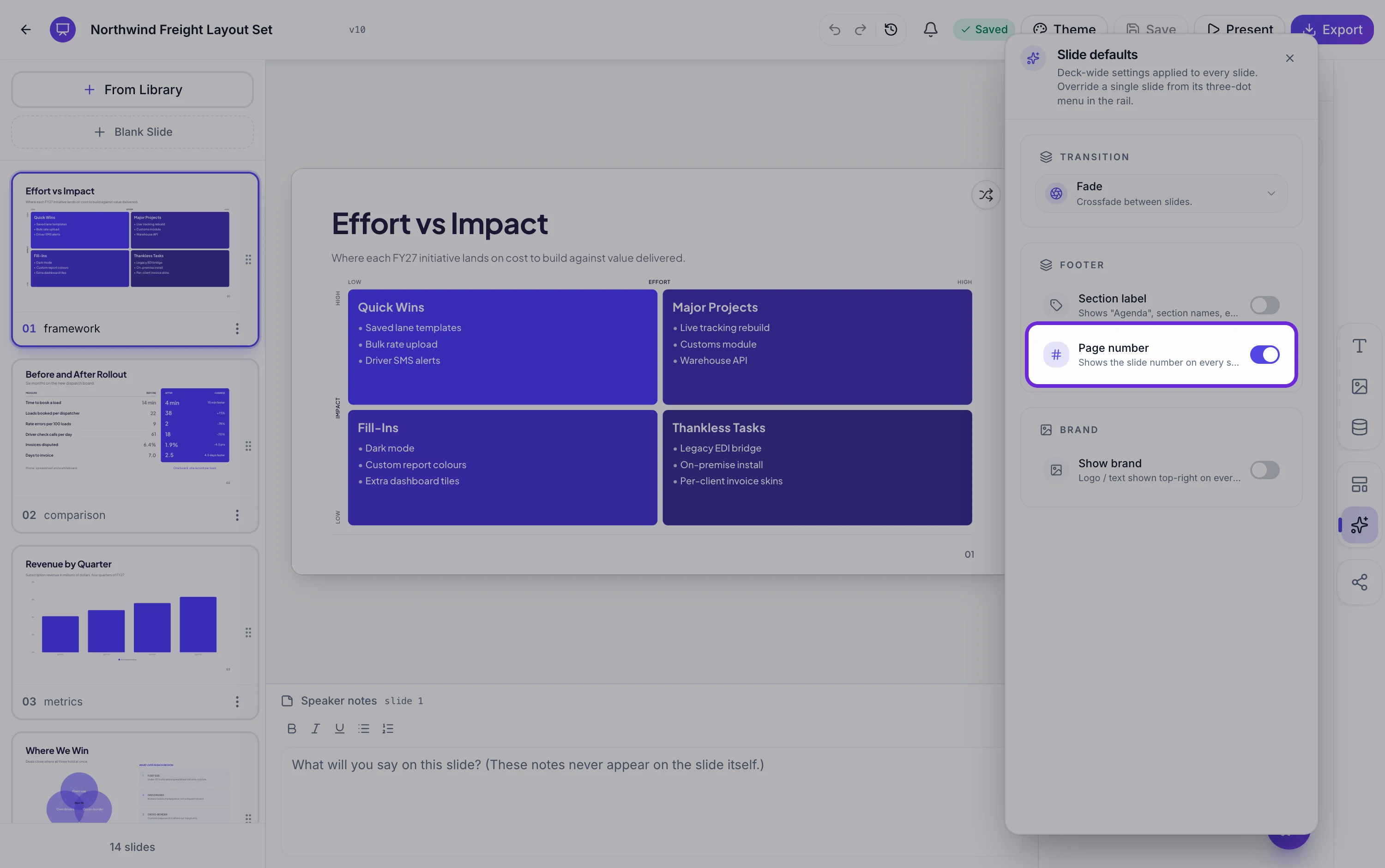1385x868 pixels.
Task: Toggle italic in speaker notes
Action: pos(316,729)
